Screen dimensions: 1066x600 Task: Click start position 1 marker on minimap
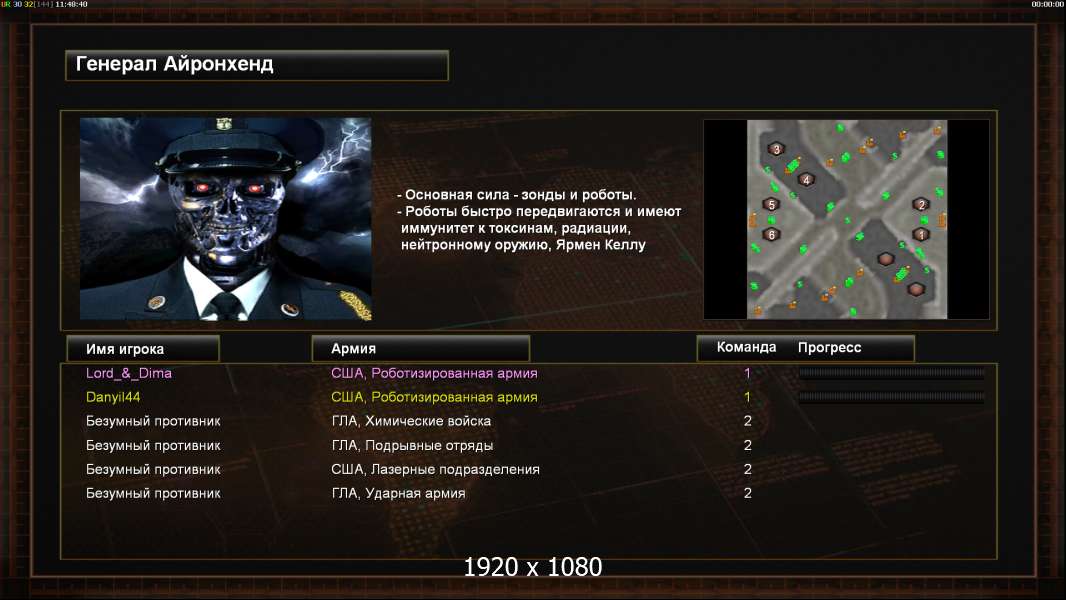coord(921,234)
